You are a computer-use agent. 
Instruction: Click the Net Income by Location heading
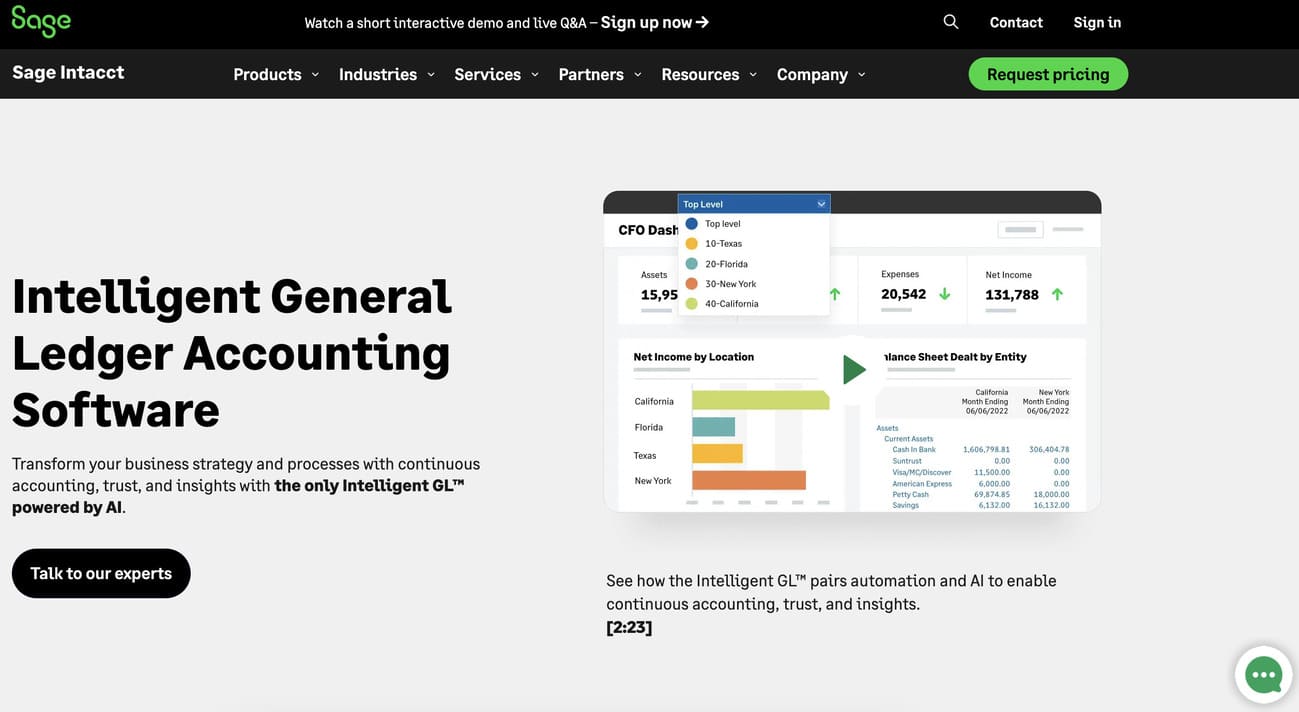click(x=693, y=356)
